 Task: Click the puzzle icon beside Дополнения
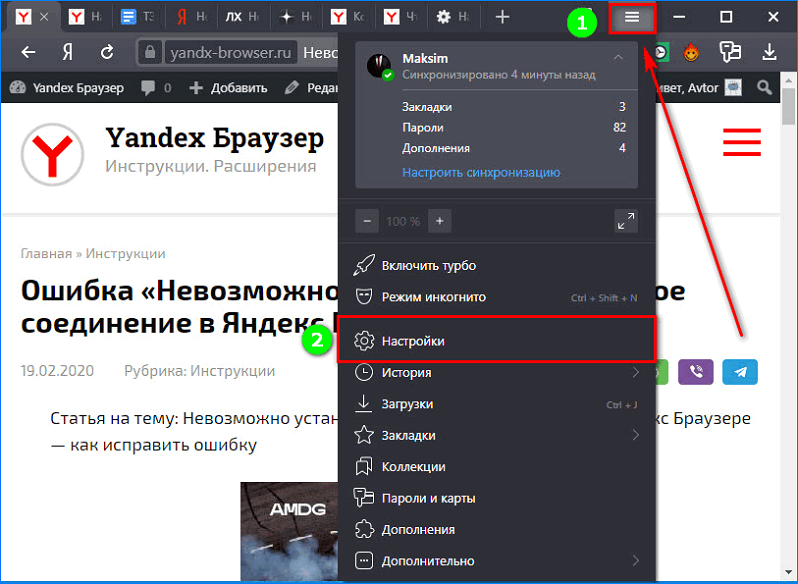[363, 530]
